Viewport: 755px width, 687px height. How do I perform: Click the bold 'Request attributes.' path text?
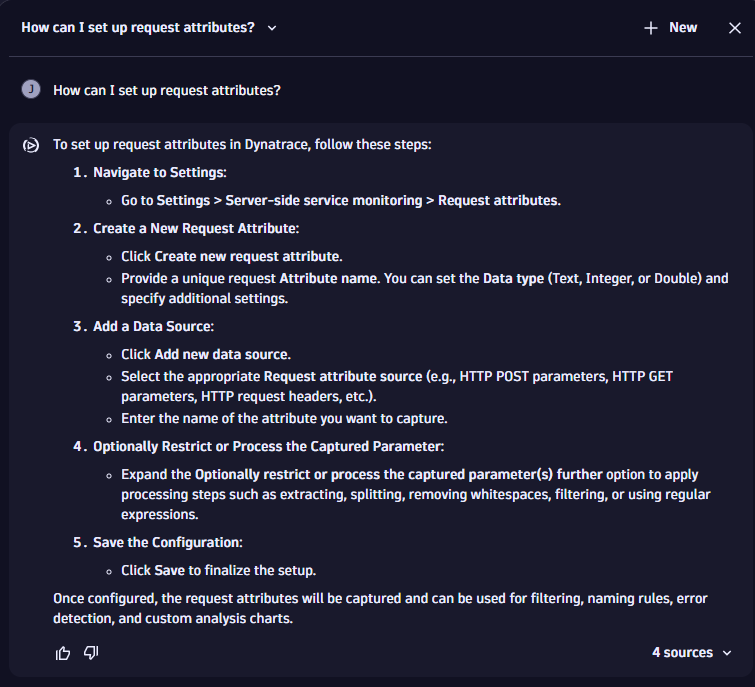[x=499, y=200]
